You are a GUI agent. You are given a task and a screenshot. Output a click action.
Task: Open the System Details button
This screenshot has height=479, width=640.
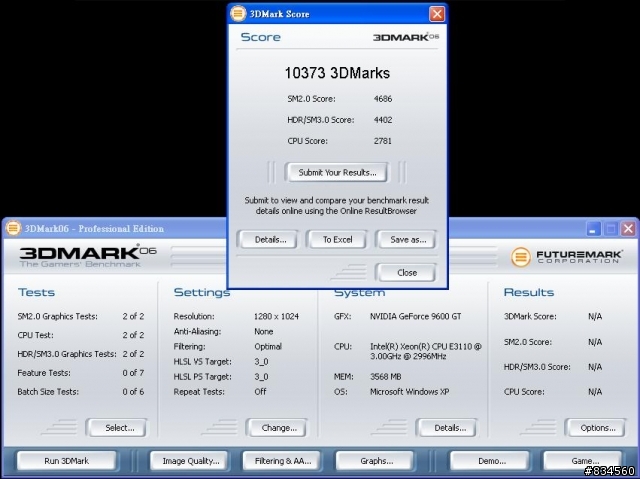point(447,428)
